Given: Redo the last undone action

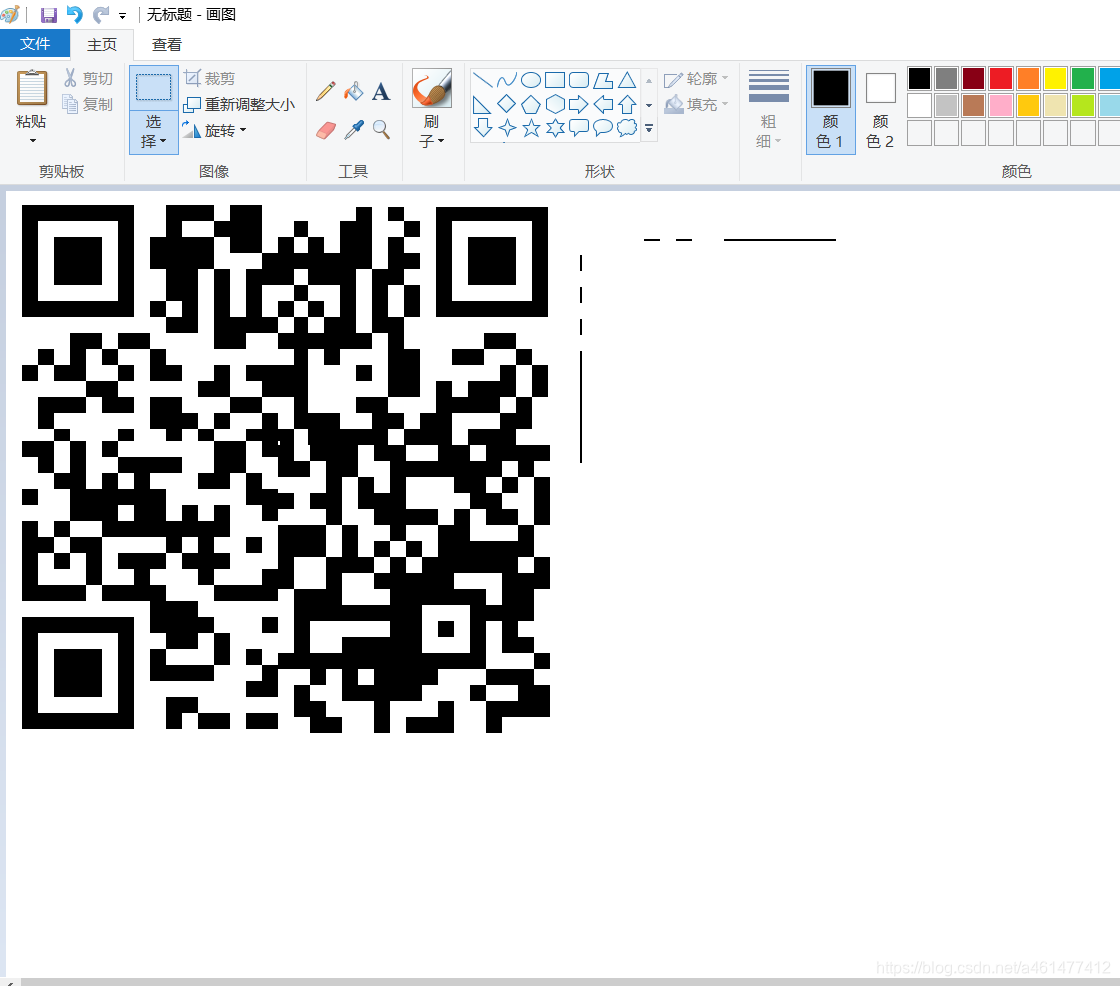Looking at the screenshot, I should click(x=101, y=14).
